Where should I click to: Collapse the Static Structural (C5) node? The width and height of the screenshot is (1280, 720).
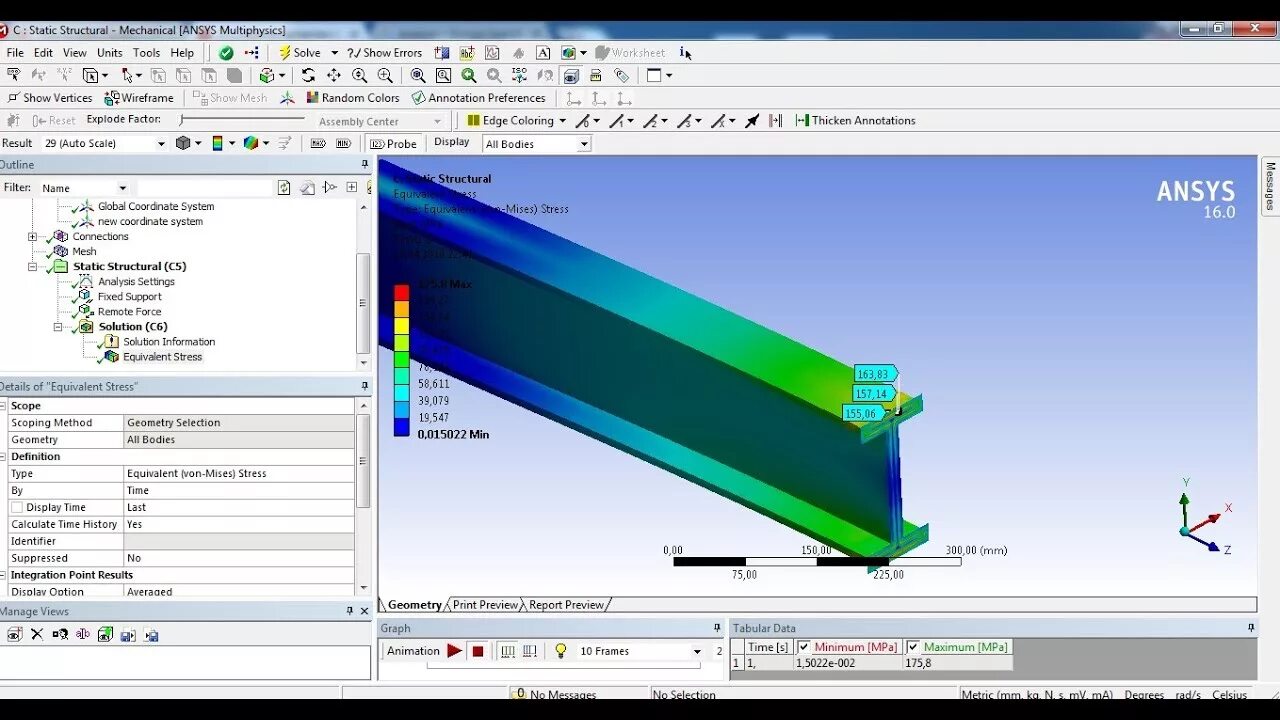(32, 267)
